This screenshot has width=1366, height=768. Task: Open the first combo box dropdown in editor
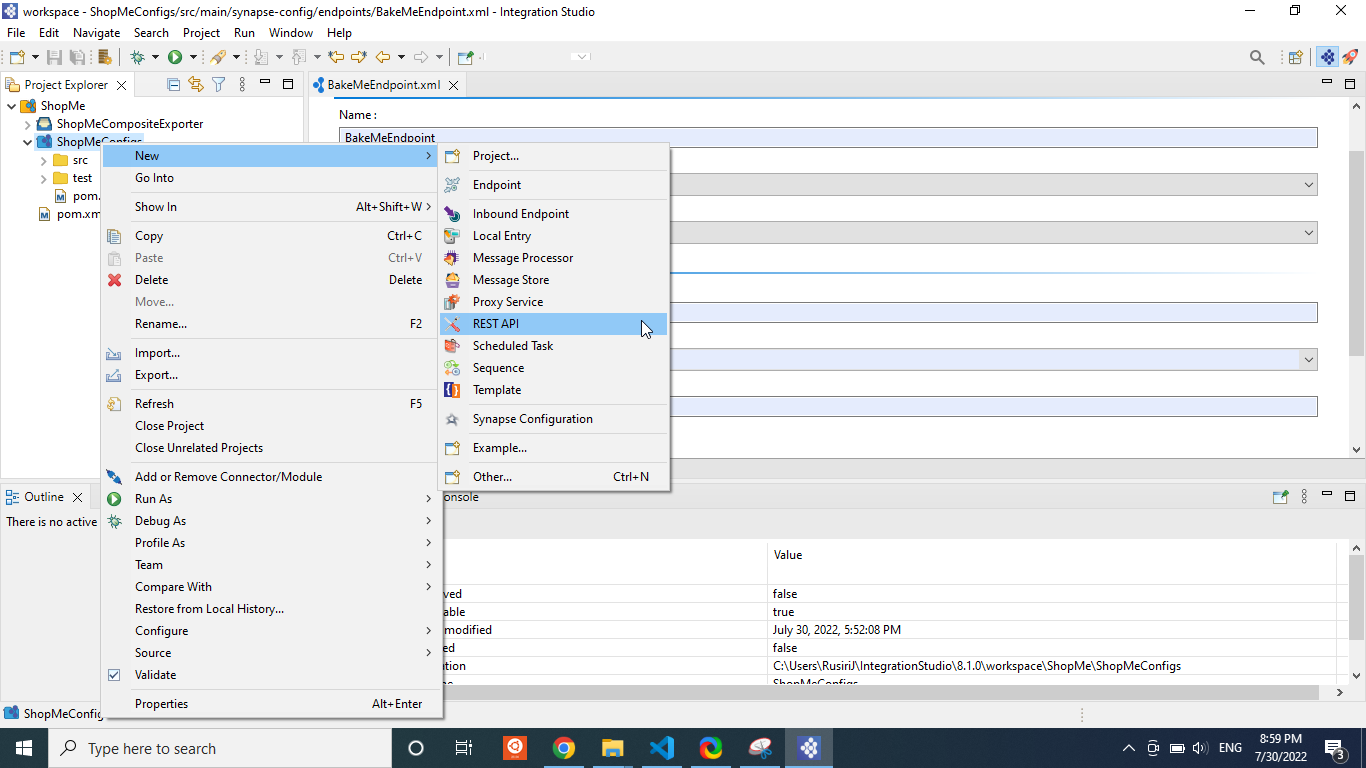click(x=1309, y=185)
